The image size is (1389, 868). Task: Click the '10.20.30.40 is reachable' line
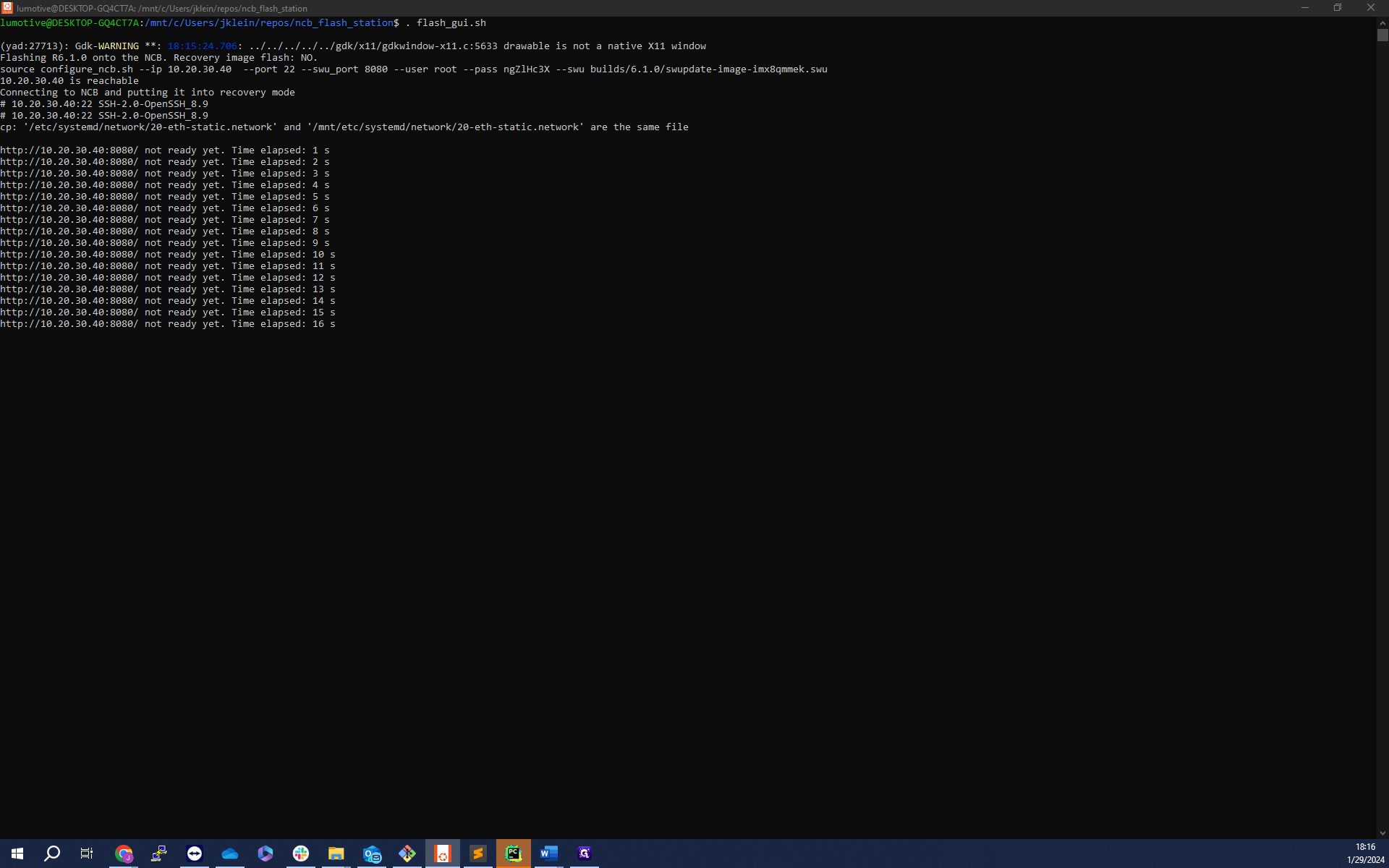click(x=69, y=81)
